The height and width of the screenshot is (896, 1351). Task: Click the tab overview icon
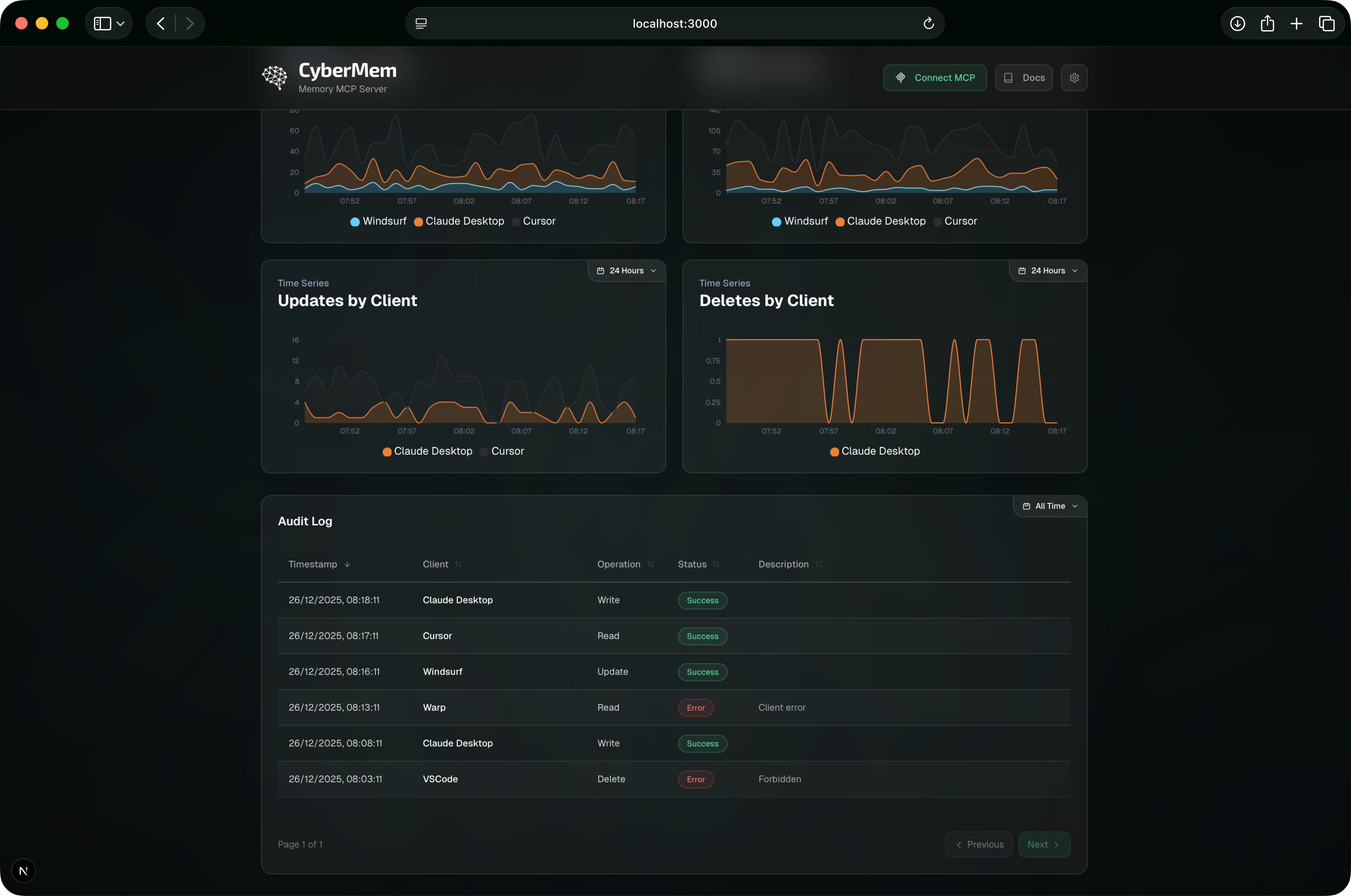coord(1326,23)
